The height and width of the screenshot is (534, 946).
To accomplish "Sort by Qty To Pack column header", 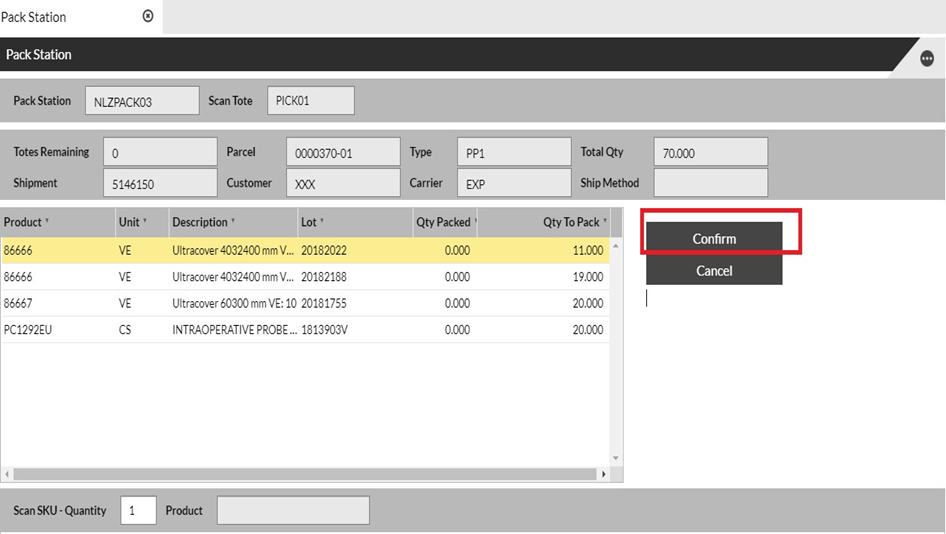I will (x=571, y=222).
